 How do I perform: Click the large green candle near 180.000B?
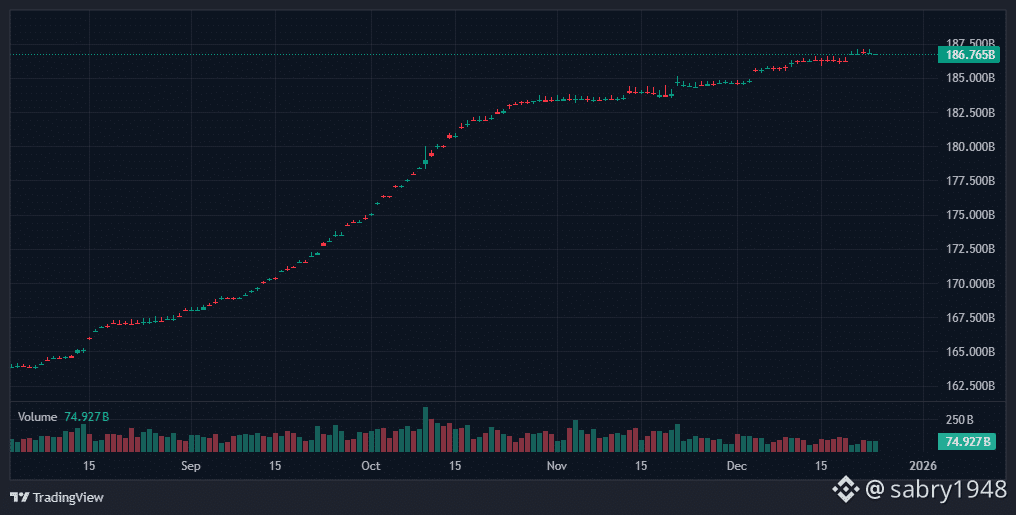(426, 157)
